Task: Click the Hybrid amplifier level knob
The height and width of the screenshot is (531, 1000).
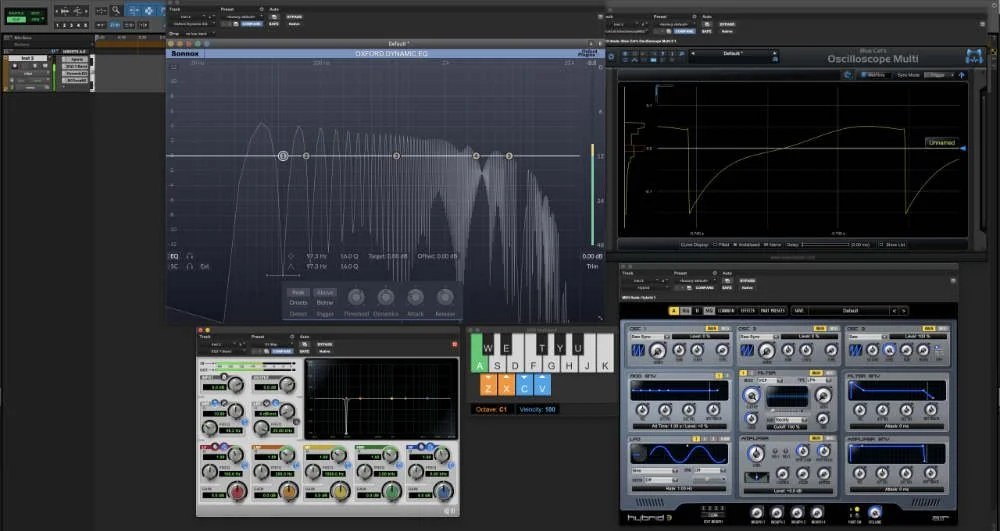Action: click(756, 454)
